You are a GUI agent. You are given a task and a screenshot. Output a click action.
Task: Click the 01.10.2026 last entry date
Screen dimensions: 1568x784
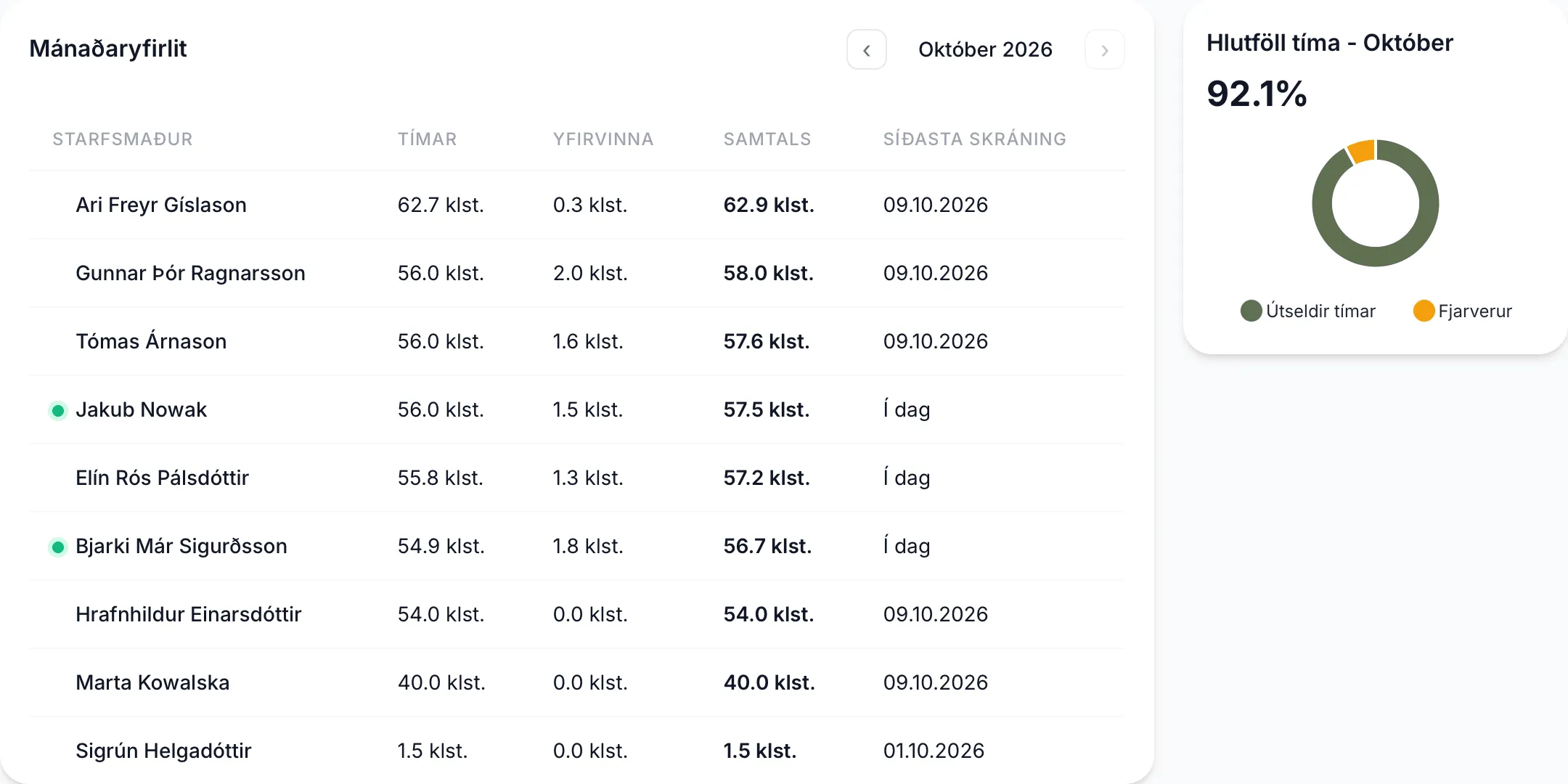934,751
